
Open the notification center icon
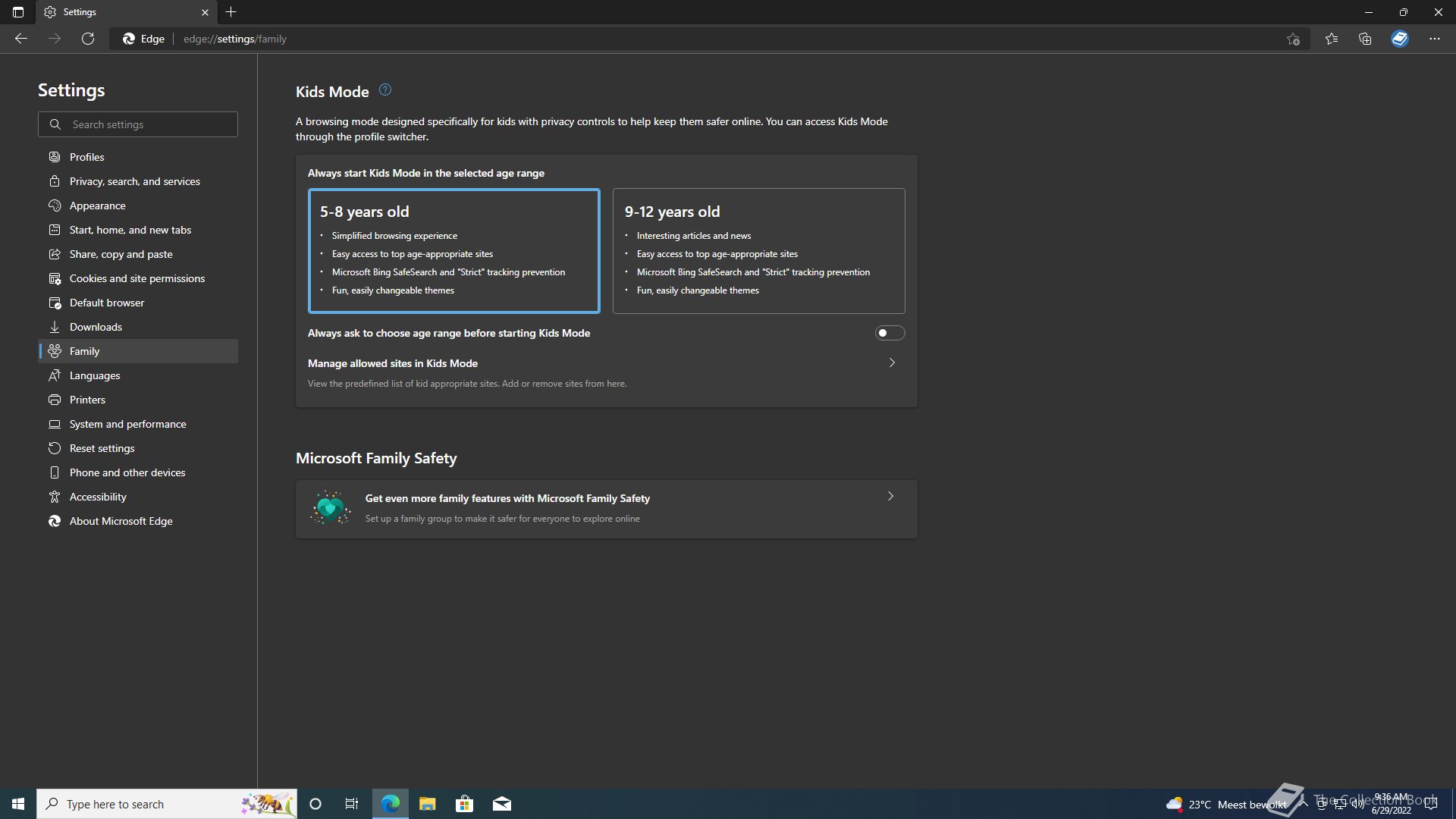pos(1431,804)
